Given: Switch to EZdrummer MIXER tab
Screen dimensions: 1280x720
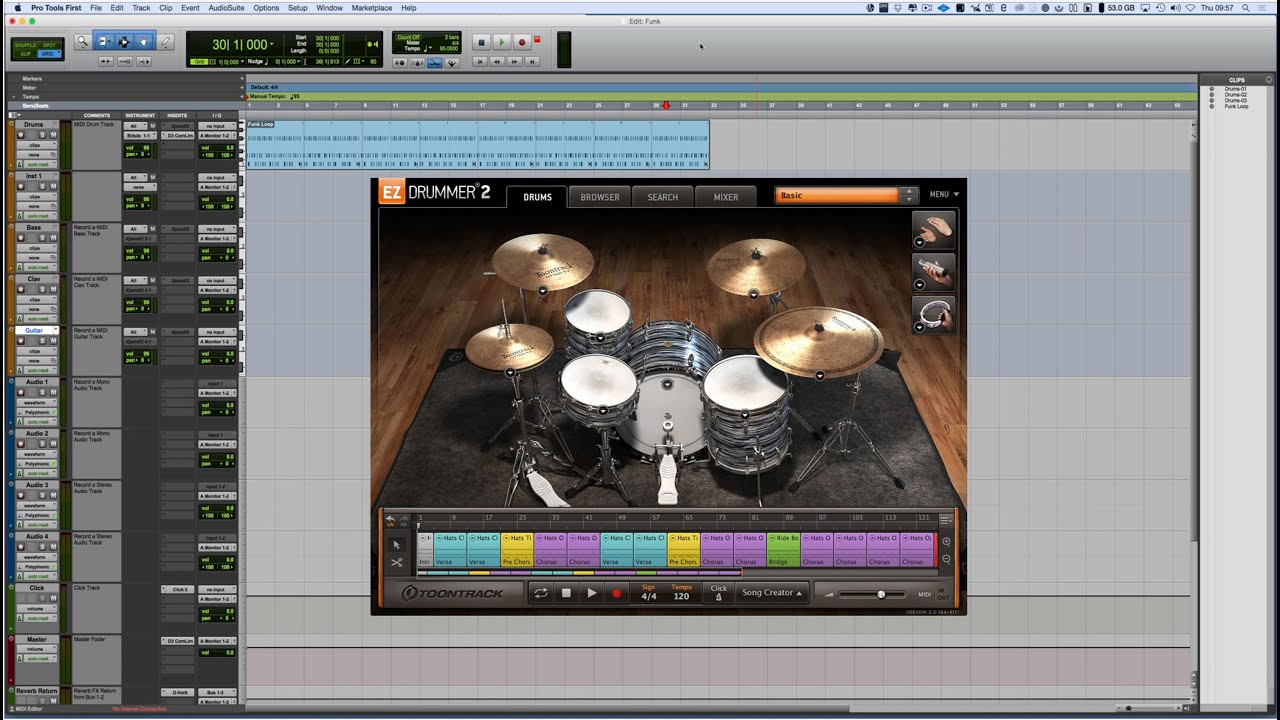Looking at the screenshot, I should (726, 197).
